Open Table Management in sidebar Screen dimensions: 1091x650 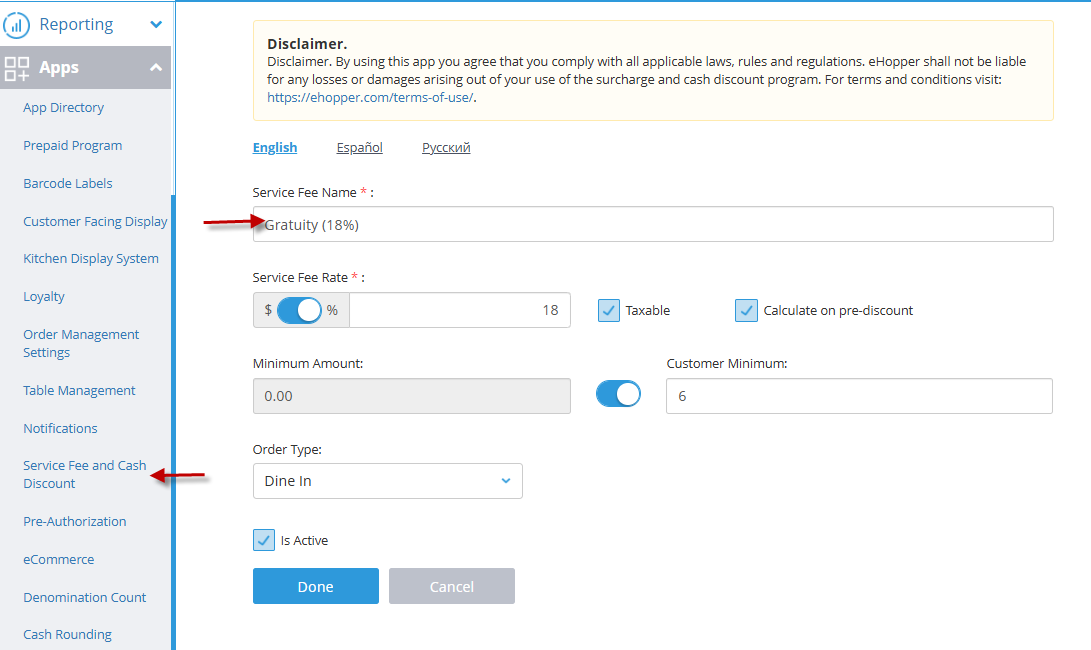coord(79,390)
